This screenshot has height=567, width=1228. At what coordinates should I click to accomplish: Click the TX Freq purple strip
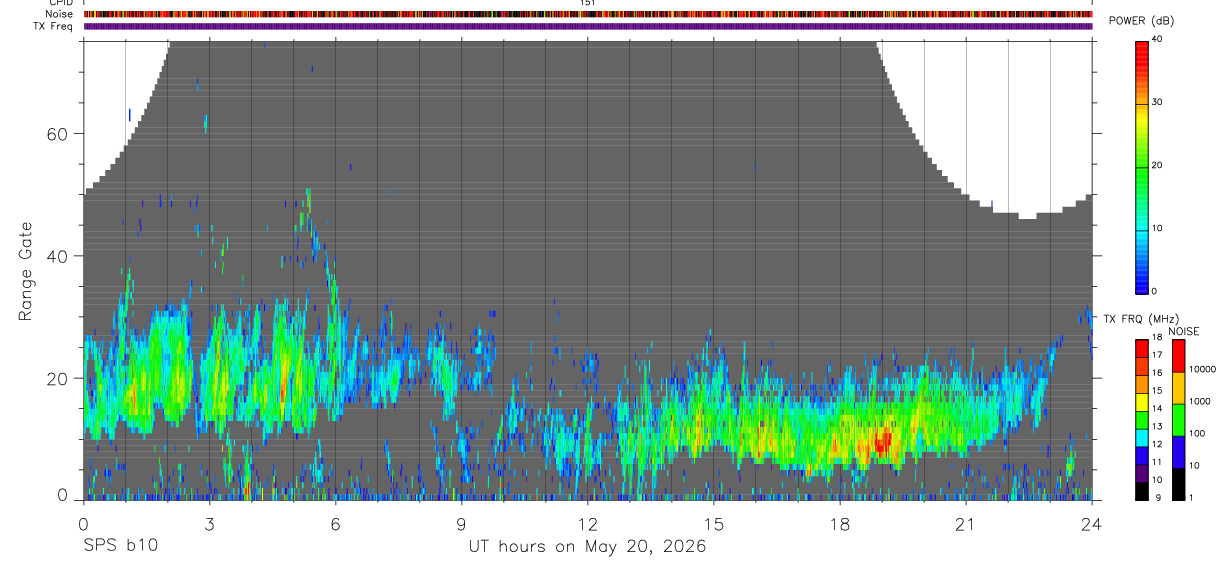(x=588, y=26)
